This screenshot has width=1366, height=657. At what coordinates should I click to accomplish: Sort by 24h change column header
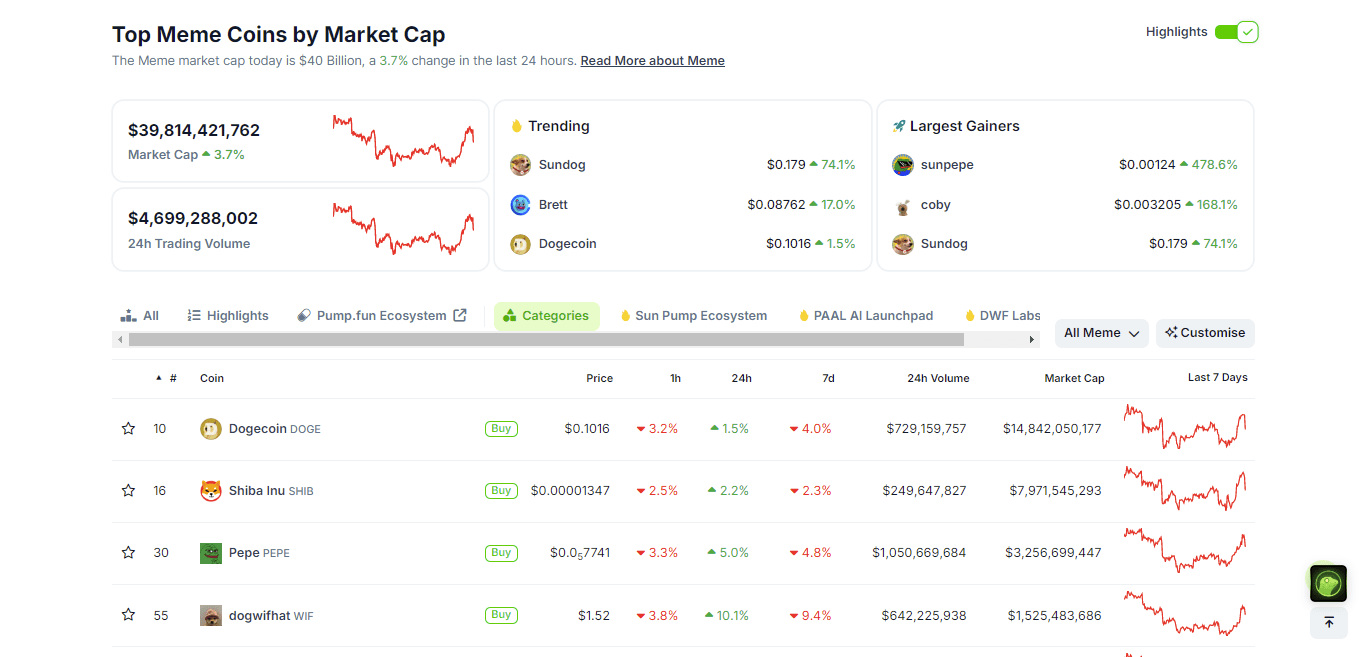click(x=741, y=378)
